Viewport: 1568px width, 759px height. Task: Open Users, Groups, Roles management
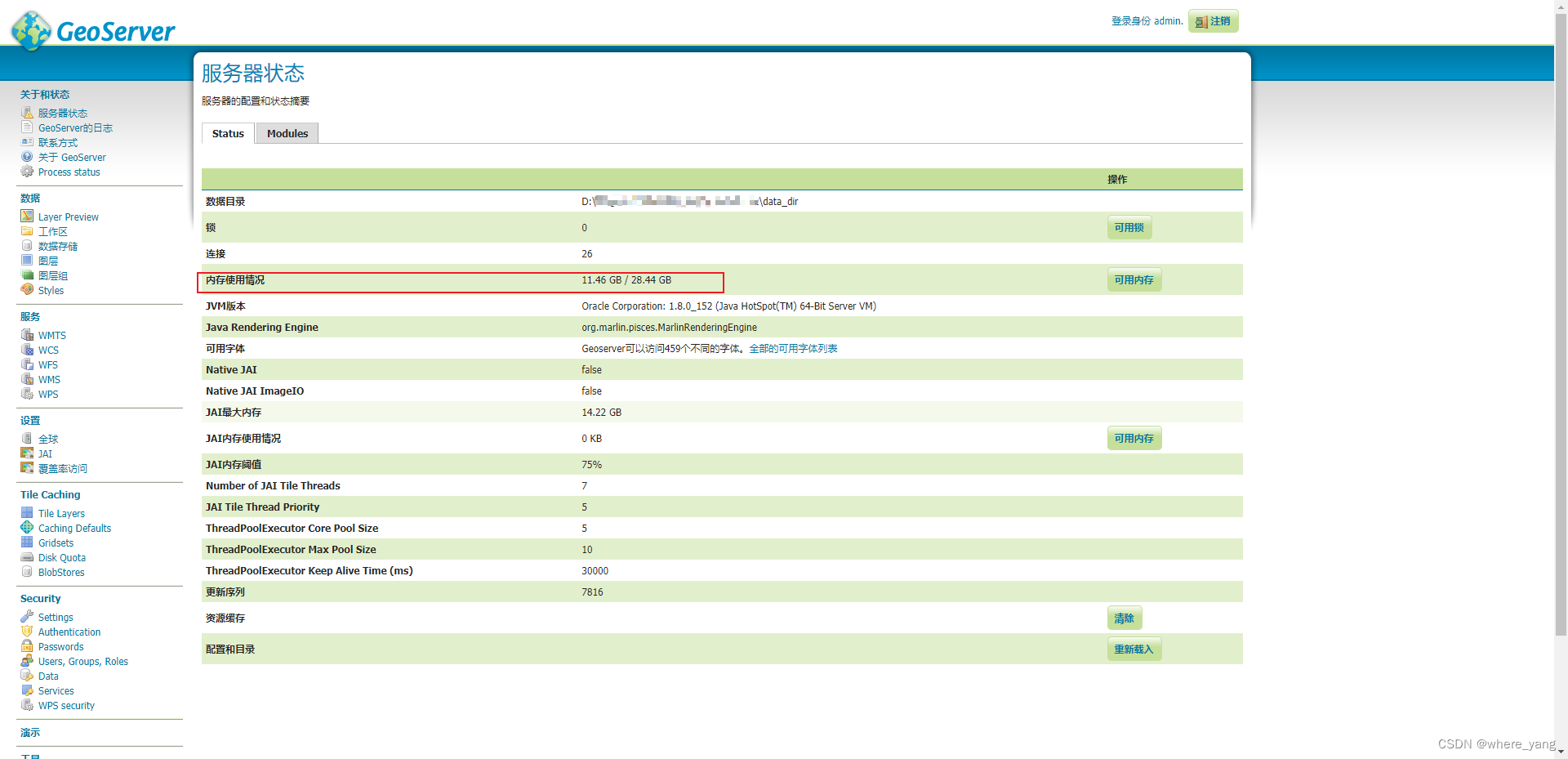pos(82,661)
